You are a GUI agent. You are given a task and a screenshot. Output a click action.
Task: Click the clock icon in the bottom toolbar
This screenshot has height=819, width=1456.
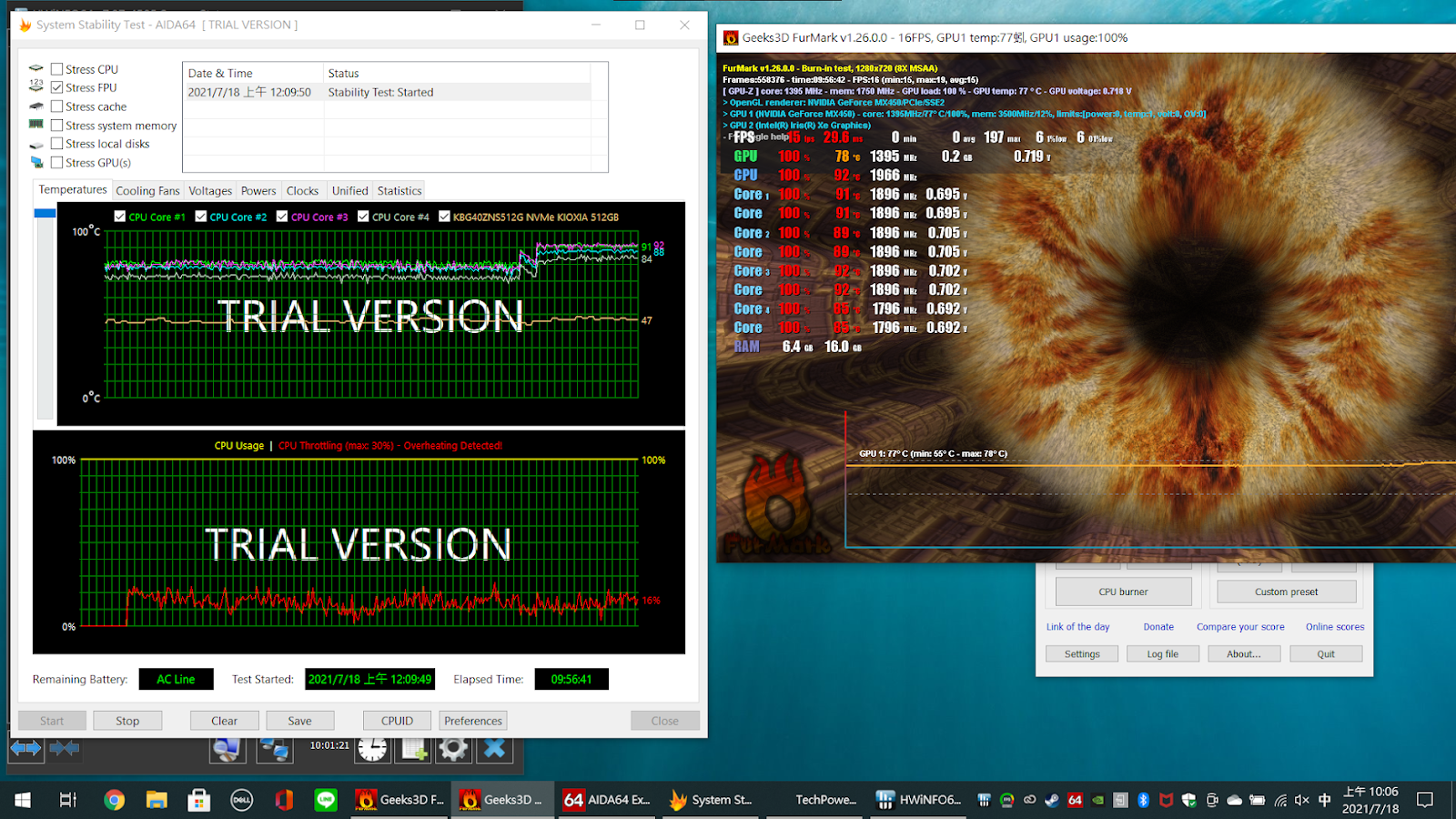(x=371, y=749)
